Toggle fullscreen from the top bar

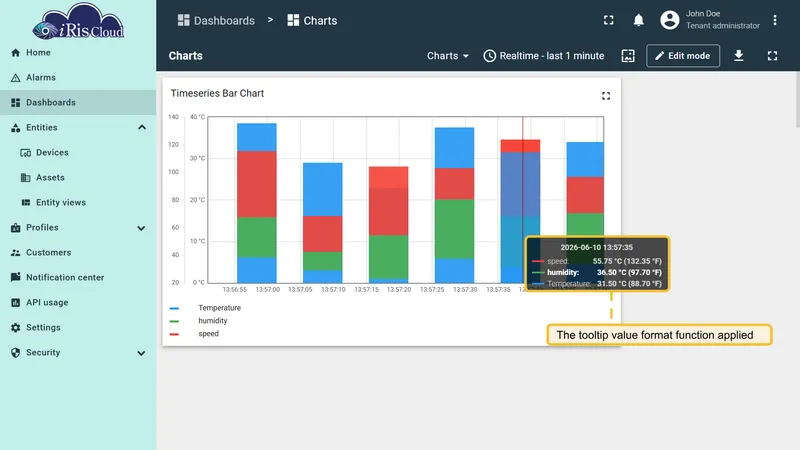pyautogui.click(x=609, y=20)
